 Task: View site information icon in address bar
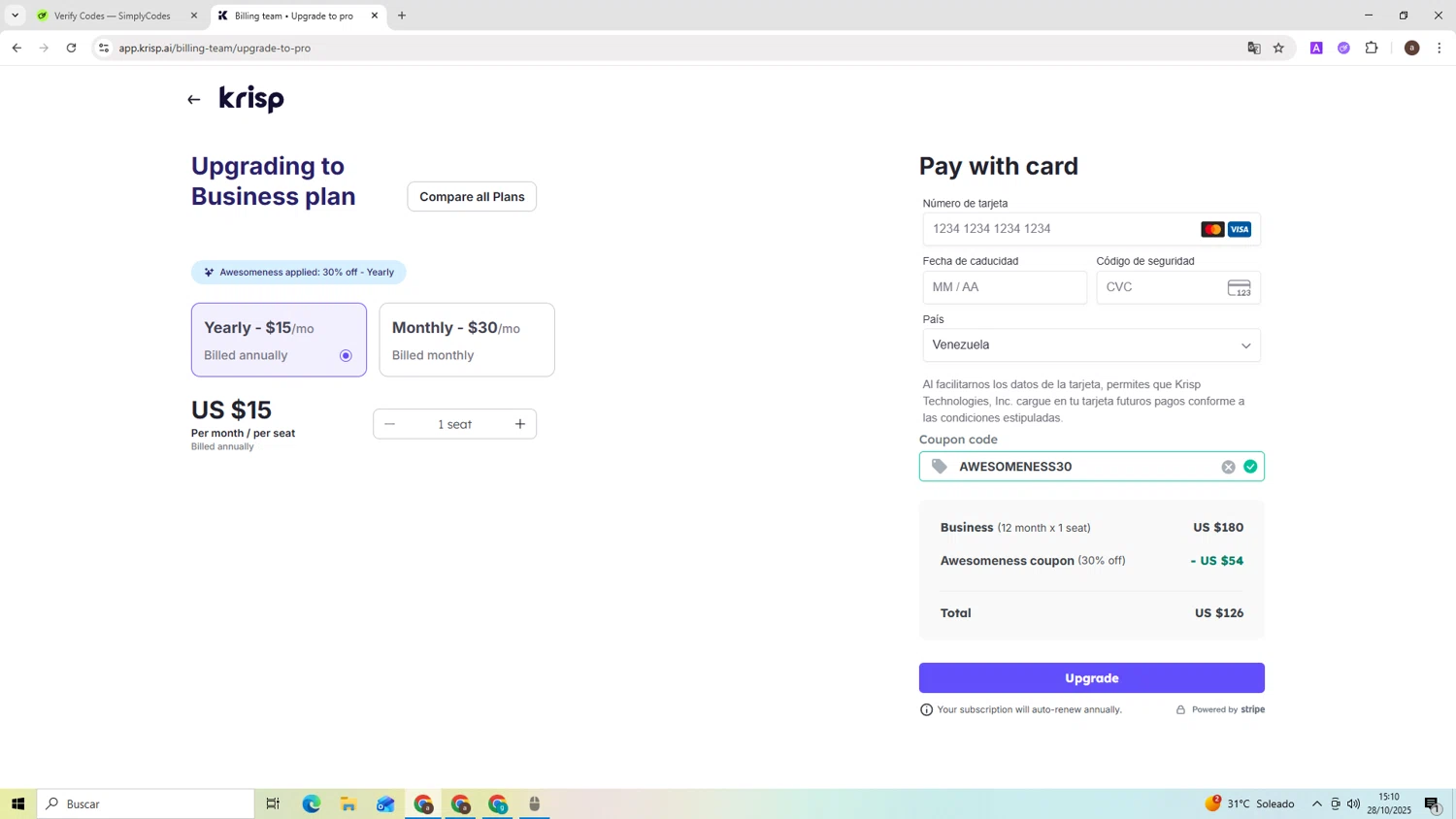coord(104,48)
